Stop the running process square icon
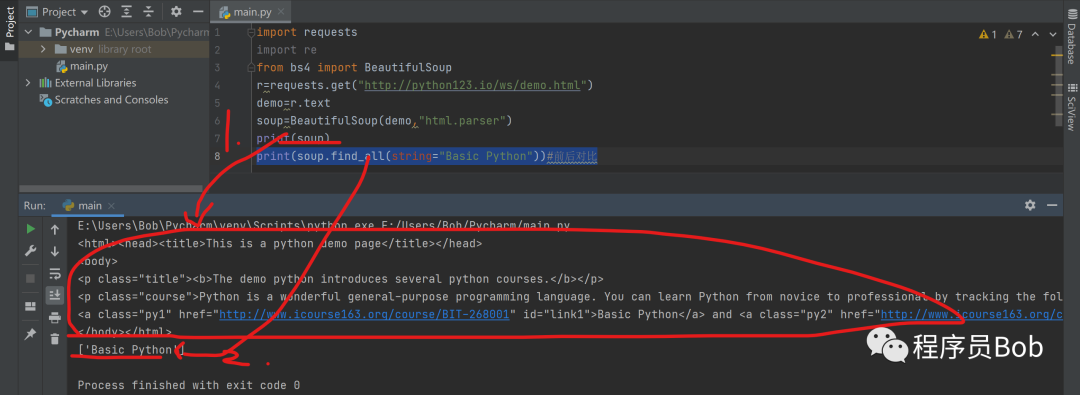This screenshot has height=395, width=1080. [x=30, y=278]
